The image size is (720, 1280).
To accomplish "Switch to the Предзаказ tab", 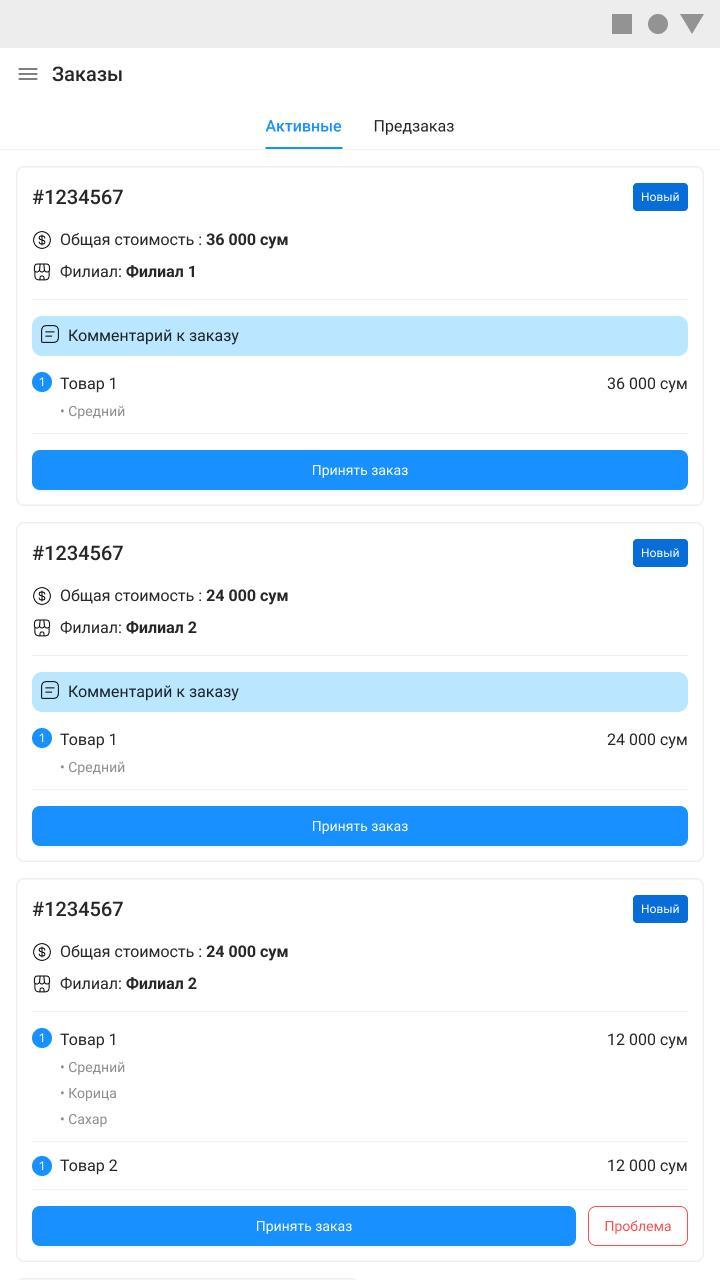I will pos(414,126).
